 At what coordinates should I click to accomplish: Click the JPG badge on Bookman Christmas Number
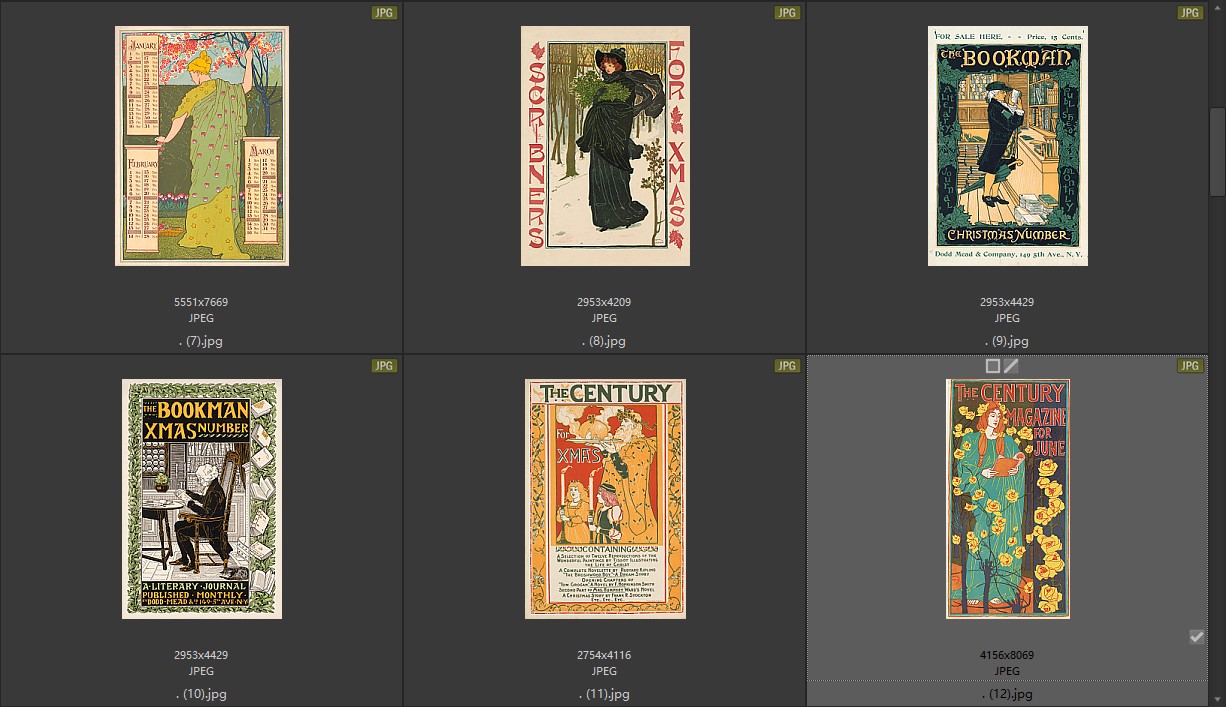click(1189, 13)
